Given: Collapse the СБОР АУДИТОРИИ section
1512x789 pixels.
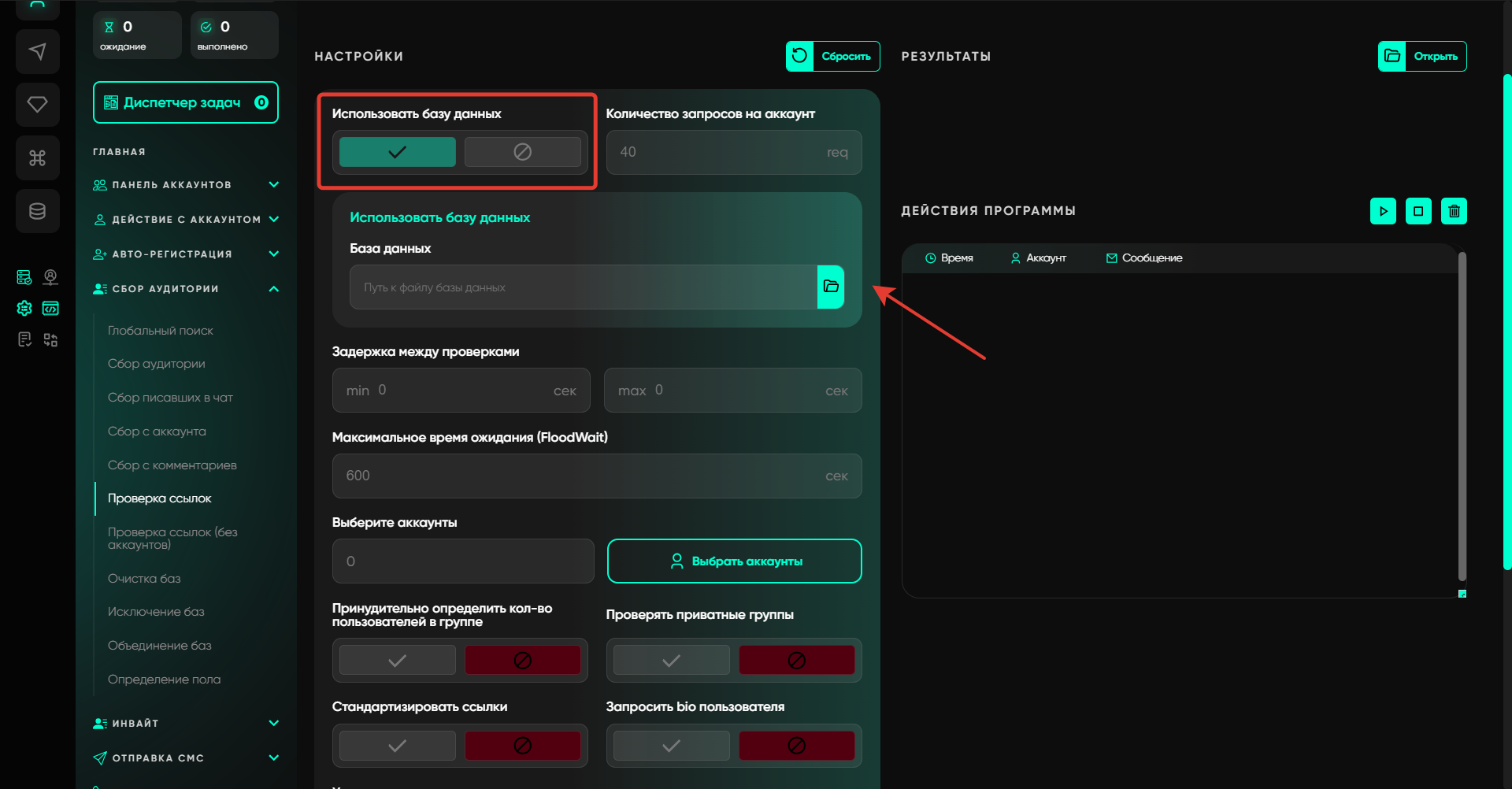Looking at the screenshot, I should 273,289.
